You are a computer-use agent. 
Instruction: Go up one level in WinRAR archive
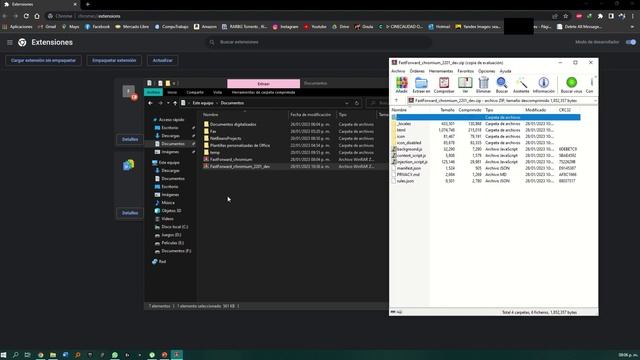click(x=396, y=100)
